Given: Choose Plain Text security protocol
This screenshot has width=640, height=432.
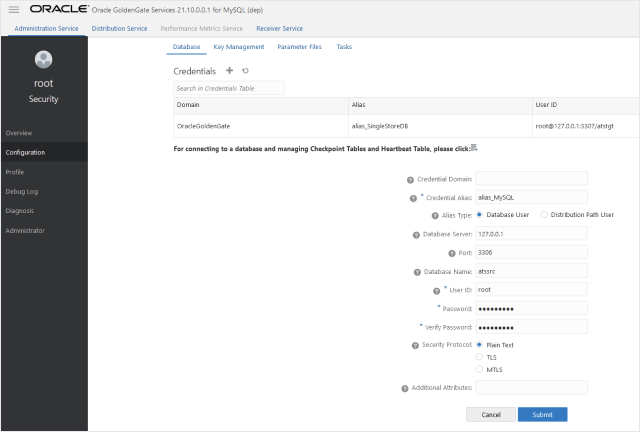Looking at the screenshot, I should coord(479,345).
